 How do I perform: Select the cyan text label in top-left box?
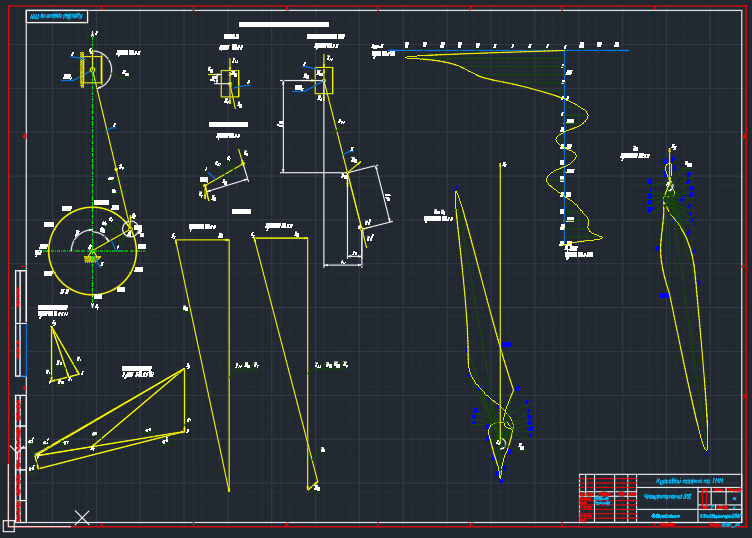(x=56, y=16)
